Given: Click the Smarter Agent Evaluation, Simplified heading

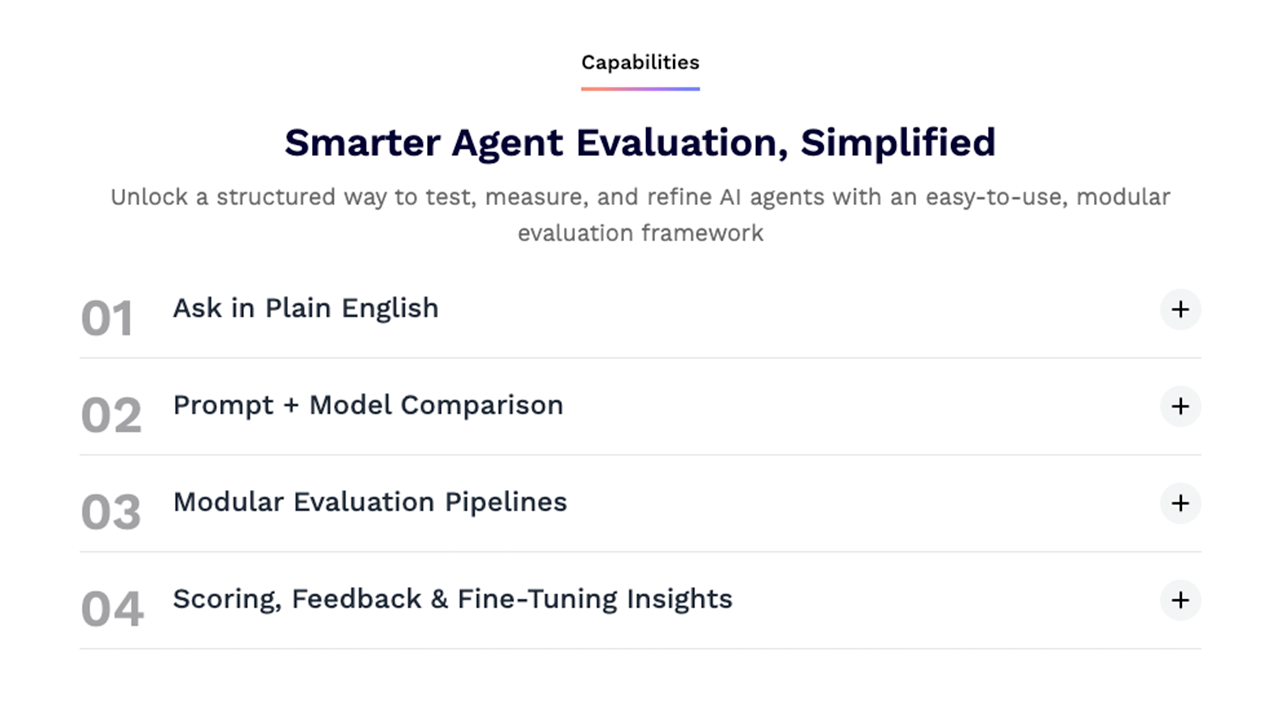Looking at the screenshot, I should point(640,142).
